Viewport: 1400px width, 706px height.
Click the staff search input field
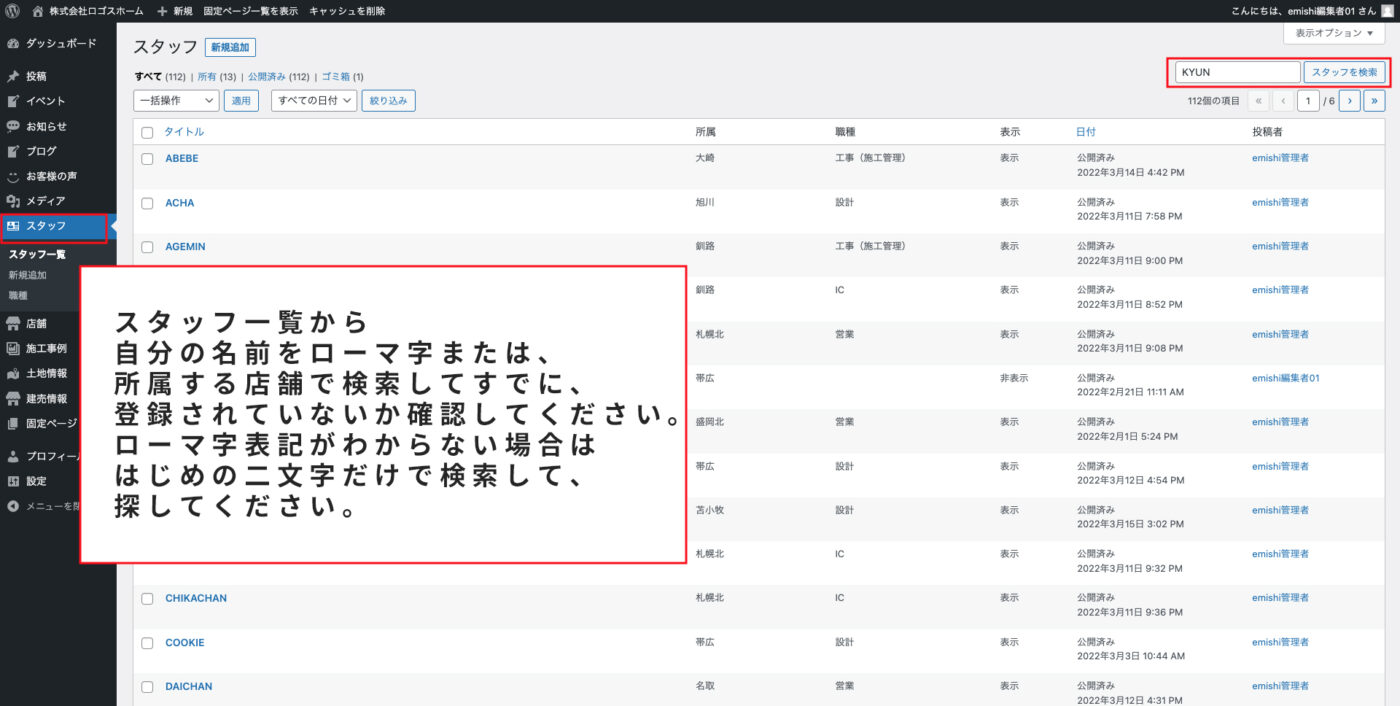tap(1237, 73)
